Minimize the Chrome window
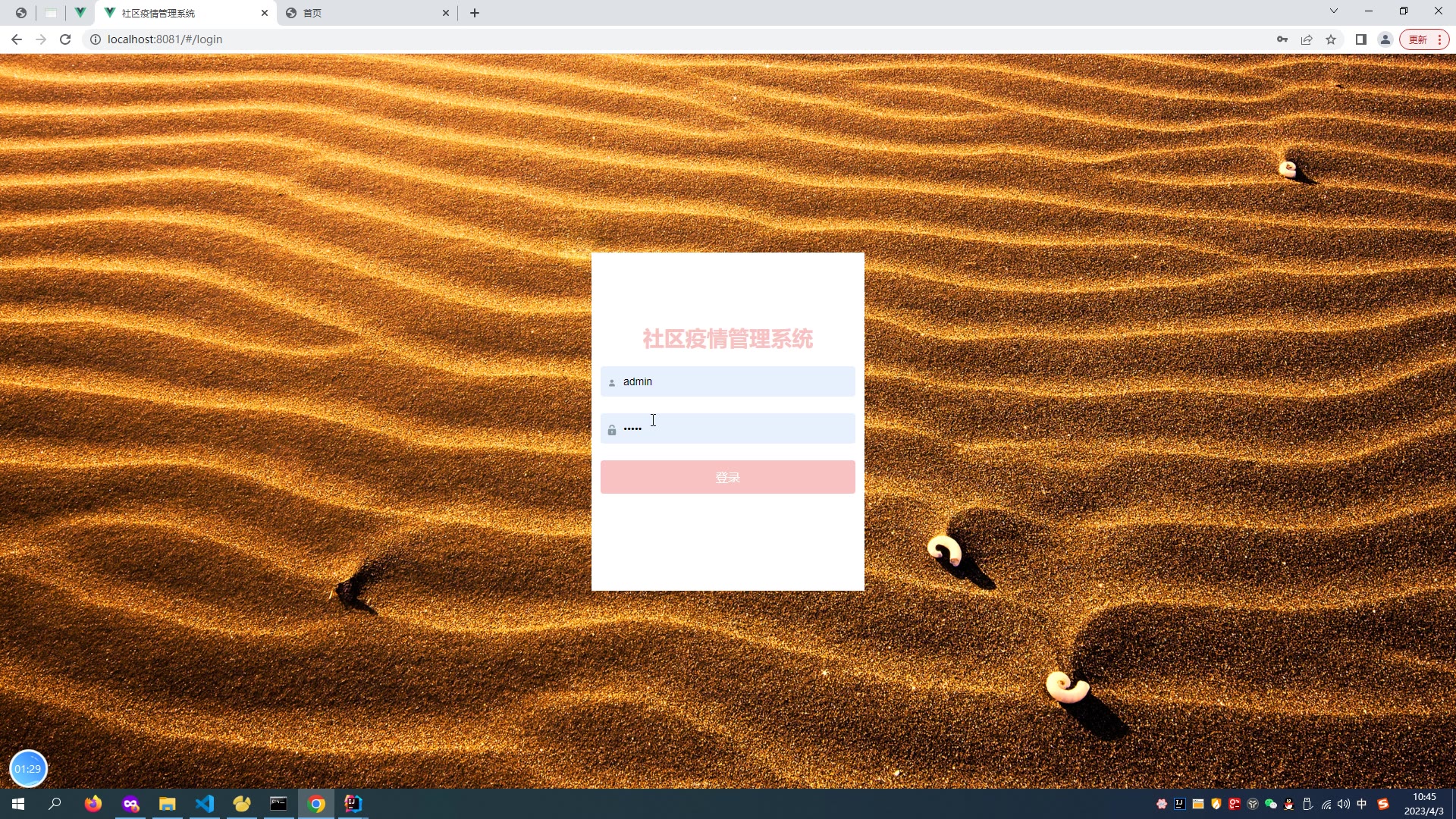This screenshot has height=819, width=1456. coord(1369,11)
